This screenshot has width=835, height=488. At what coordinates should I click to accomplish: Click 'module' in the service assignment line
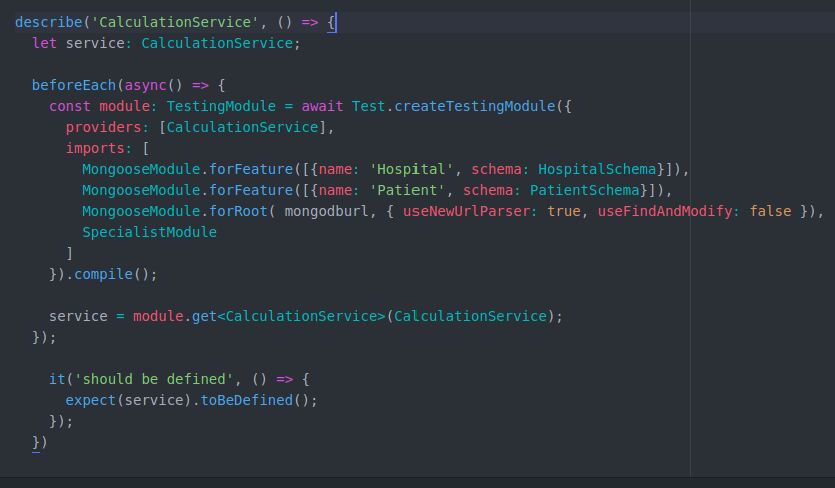158,316
